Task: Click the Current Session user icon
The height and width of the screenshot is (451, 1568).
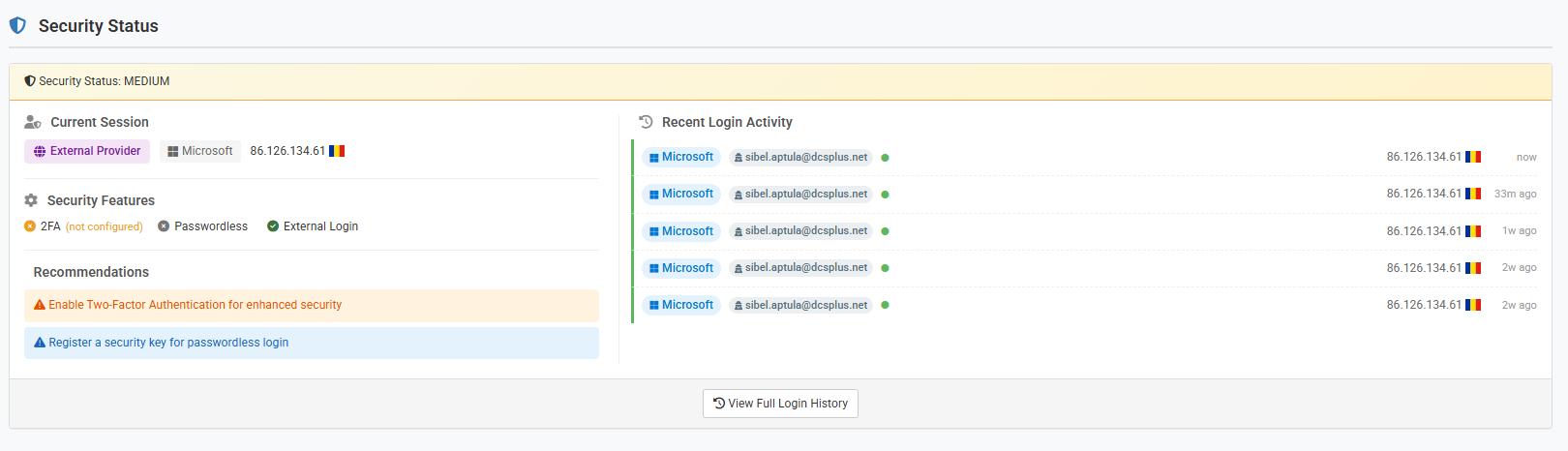Action: point(33,122)
